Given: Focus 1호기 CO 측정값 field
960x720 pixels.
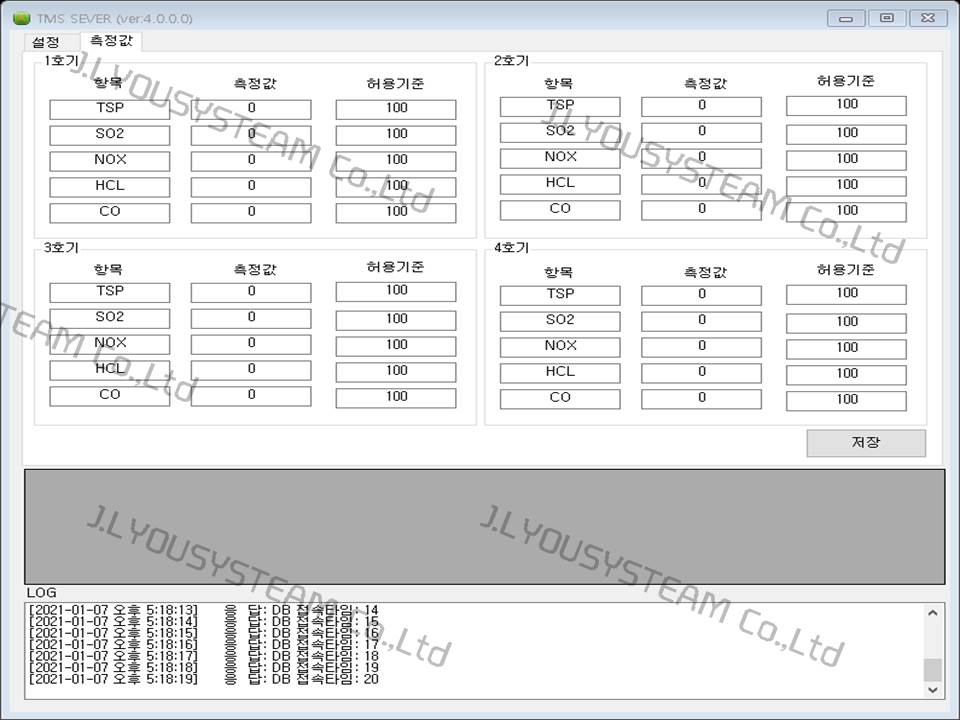Looking at the screenshot, I should pos(251,212).
